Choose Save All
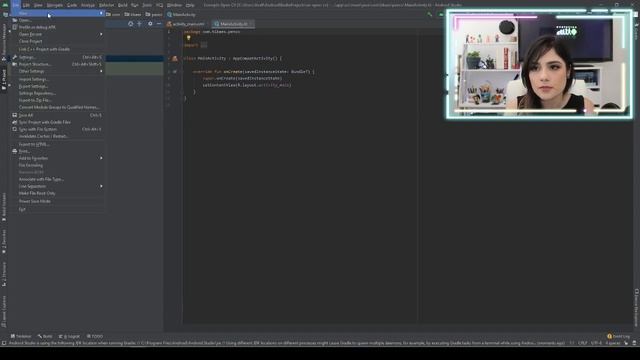This screenshot has width=640, height=360. (x=58, y=115)
